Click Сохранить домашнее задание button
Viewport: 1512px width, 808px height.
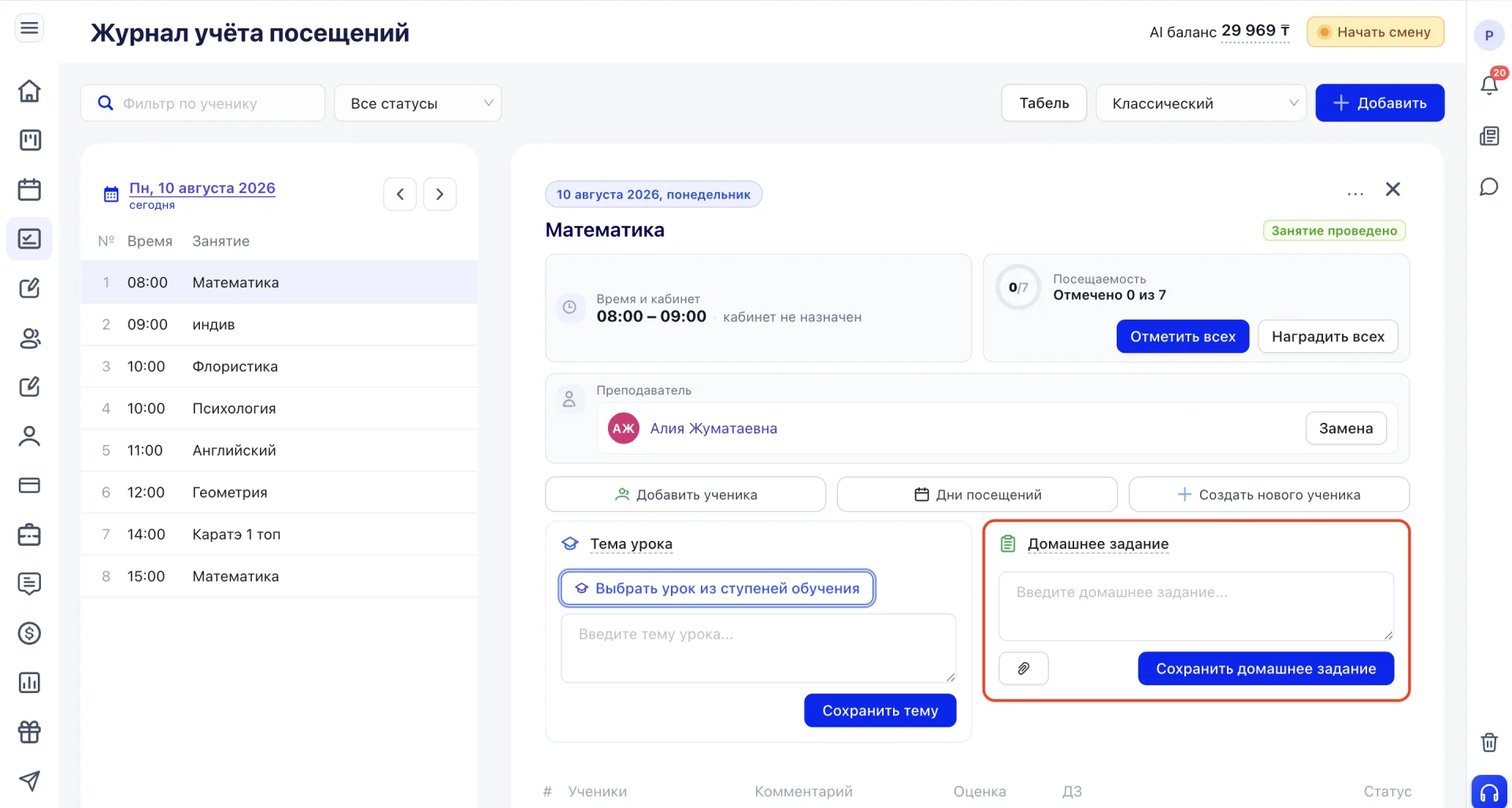coord(1266,669)
